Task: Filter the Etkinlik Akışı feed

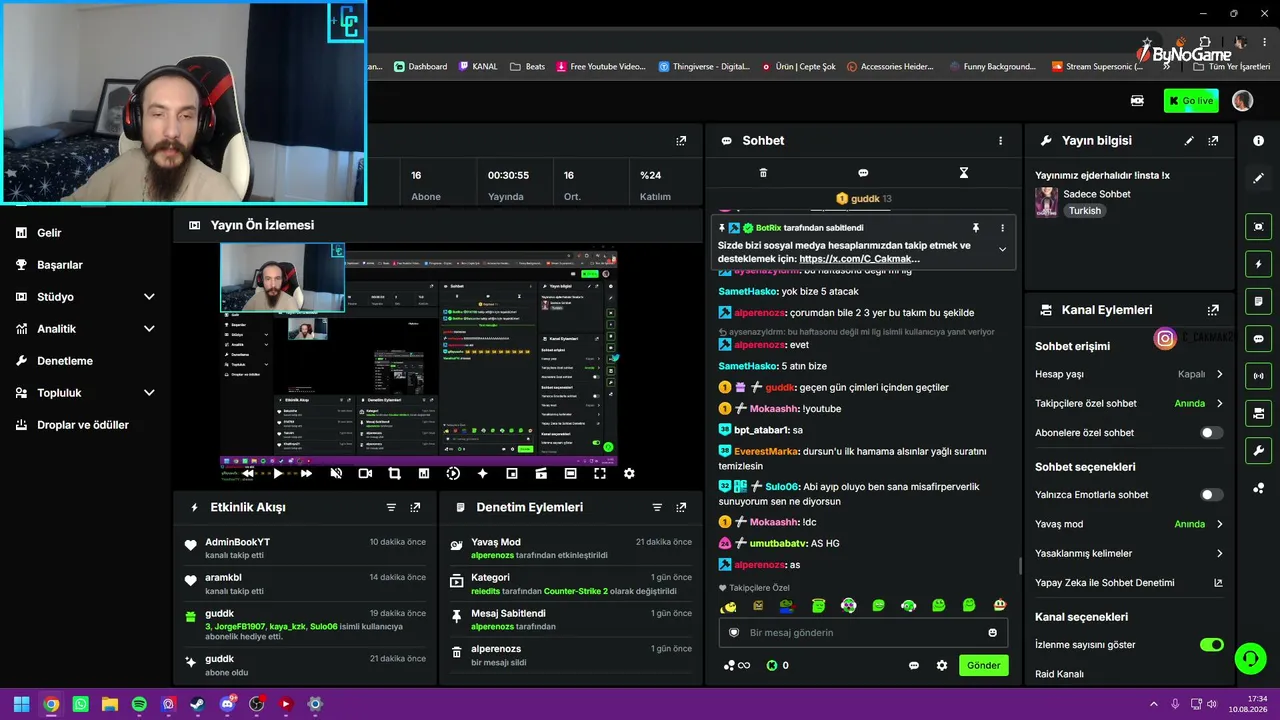Action: [x=391, y=507]
